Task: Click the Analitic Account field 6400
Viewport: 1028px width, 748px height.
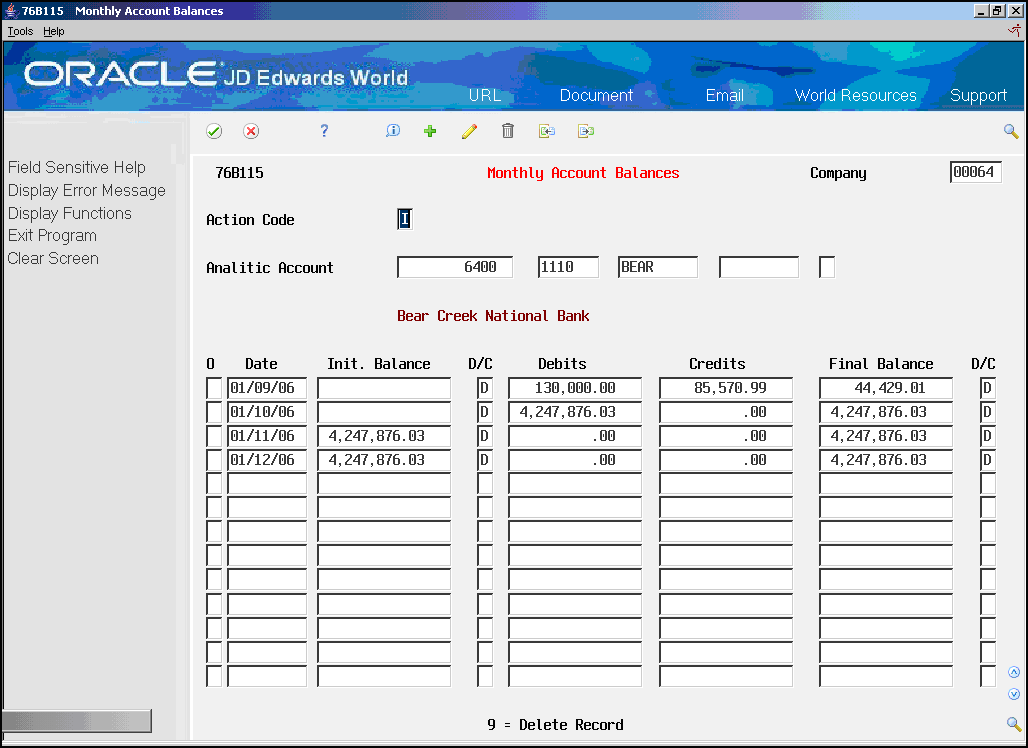Action: click(455, 267)
